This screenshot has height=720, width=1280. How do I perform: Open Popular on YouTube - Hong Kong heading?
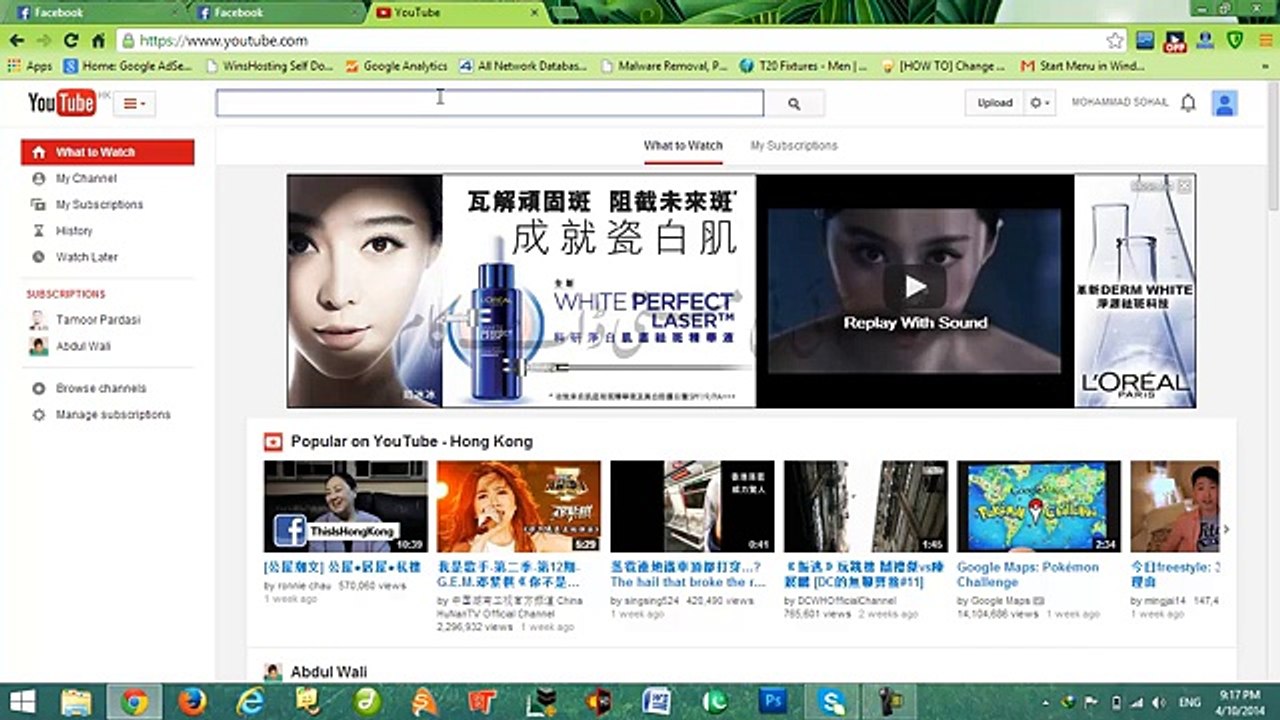412,442
